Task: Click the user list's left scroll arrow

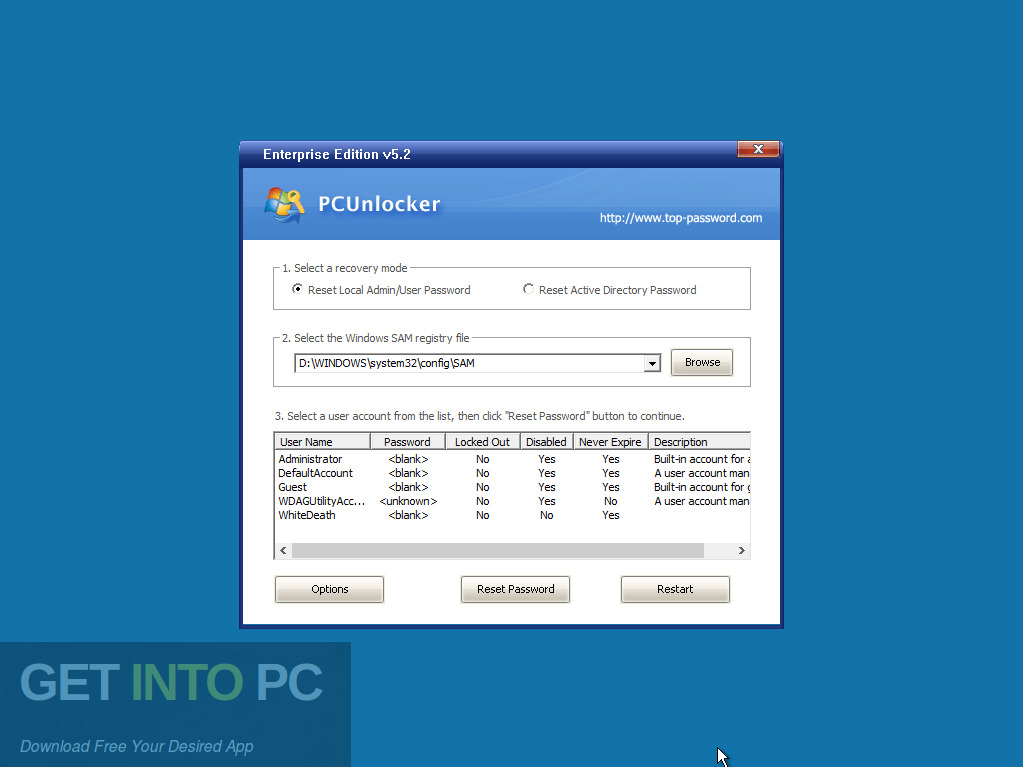Action: click(x=283, y=550)
